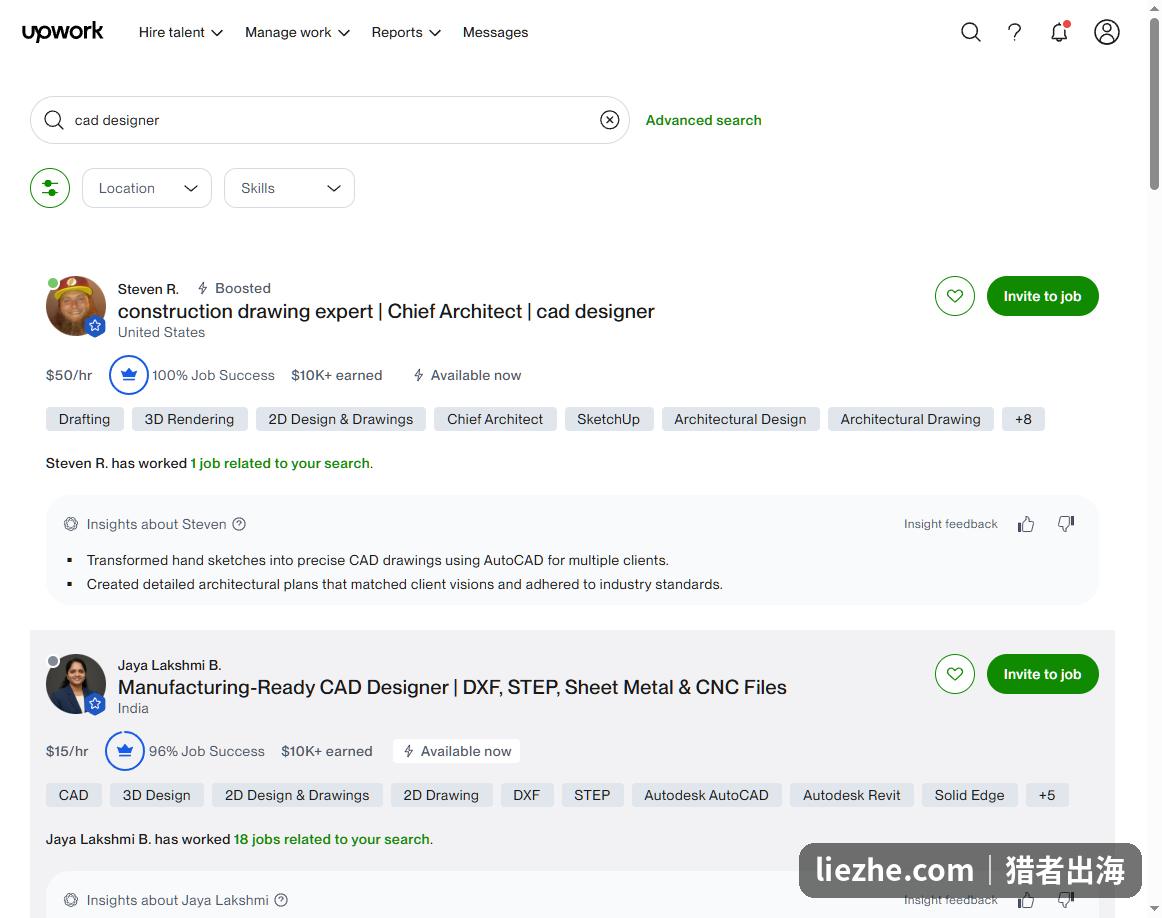
Task: Open Jaya's 18 jobs related link
Action: 332,839
